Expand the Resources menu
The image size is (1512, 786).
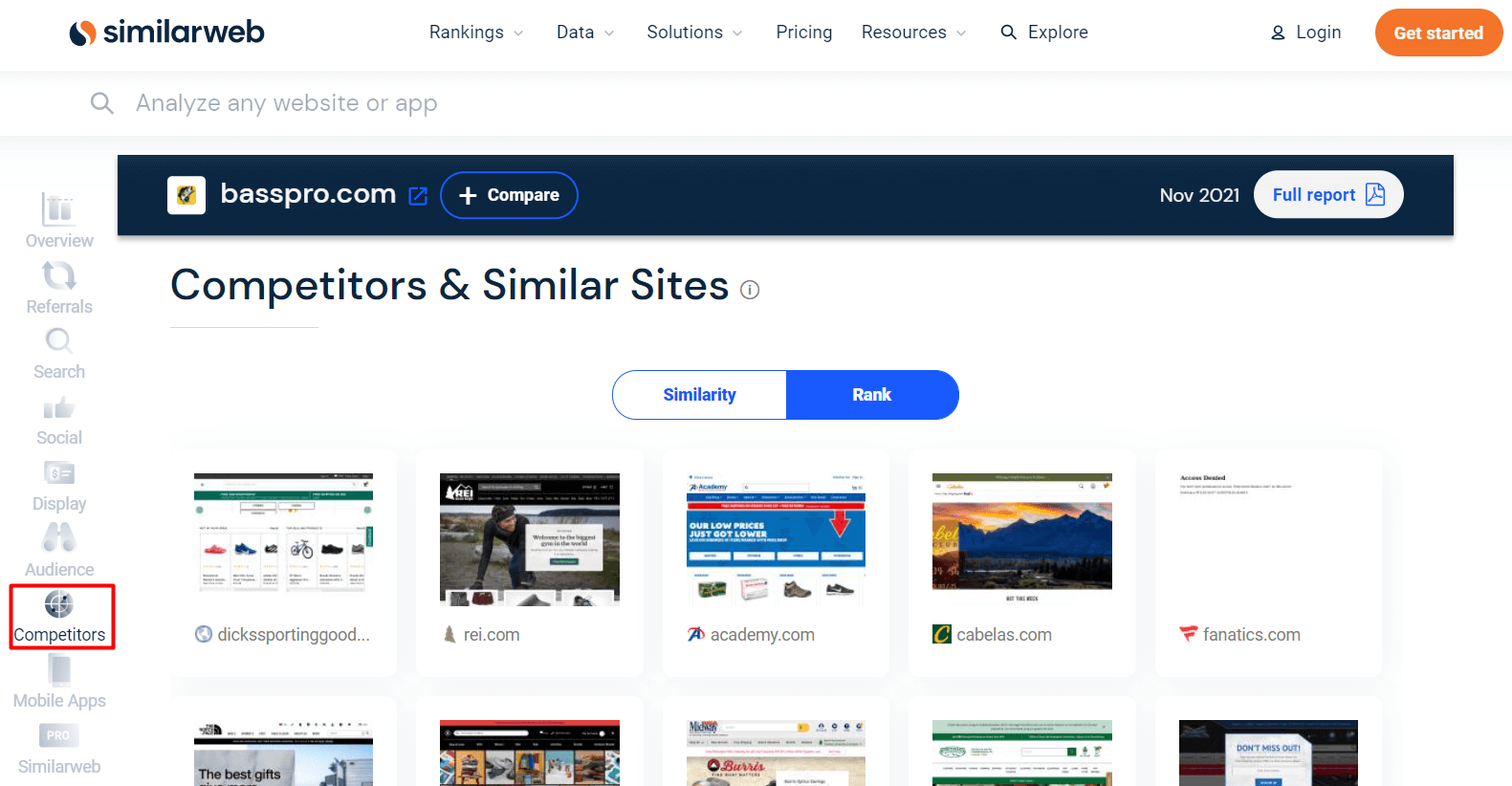point(913,33)
